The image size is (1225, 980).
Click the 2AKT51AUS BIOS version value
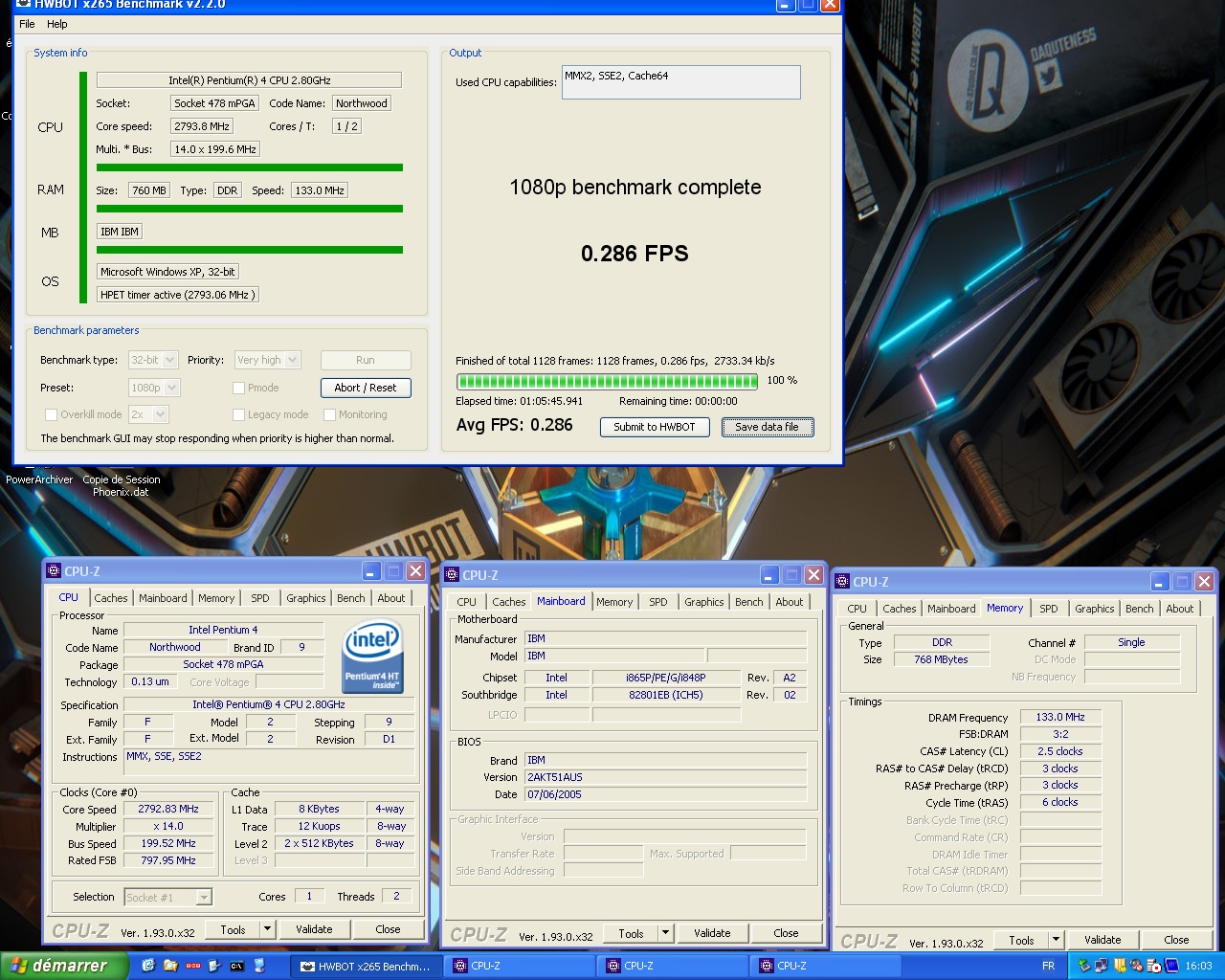(665, 777)
